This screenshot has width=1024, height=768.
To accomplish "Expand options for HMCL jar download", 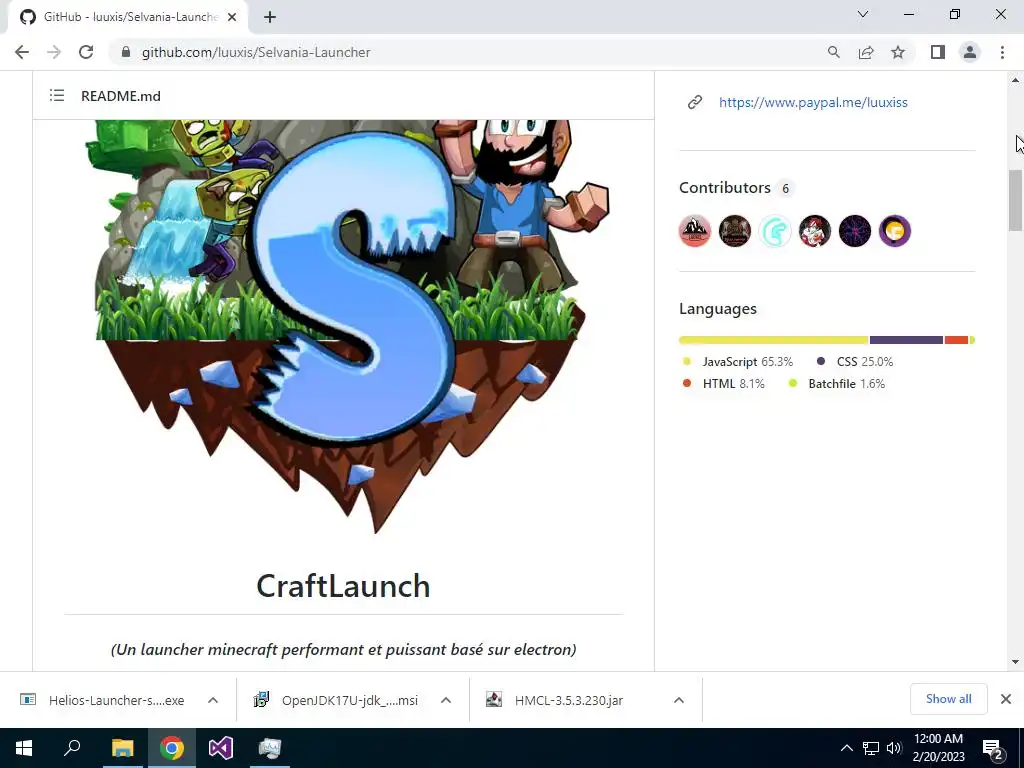I will pos(679,700).
